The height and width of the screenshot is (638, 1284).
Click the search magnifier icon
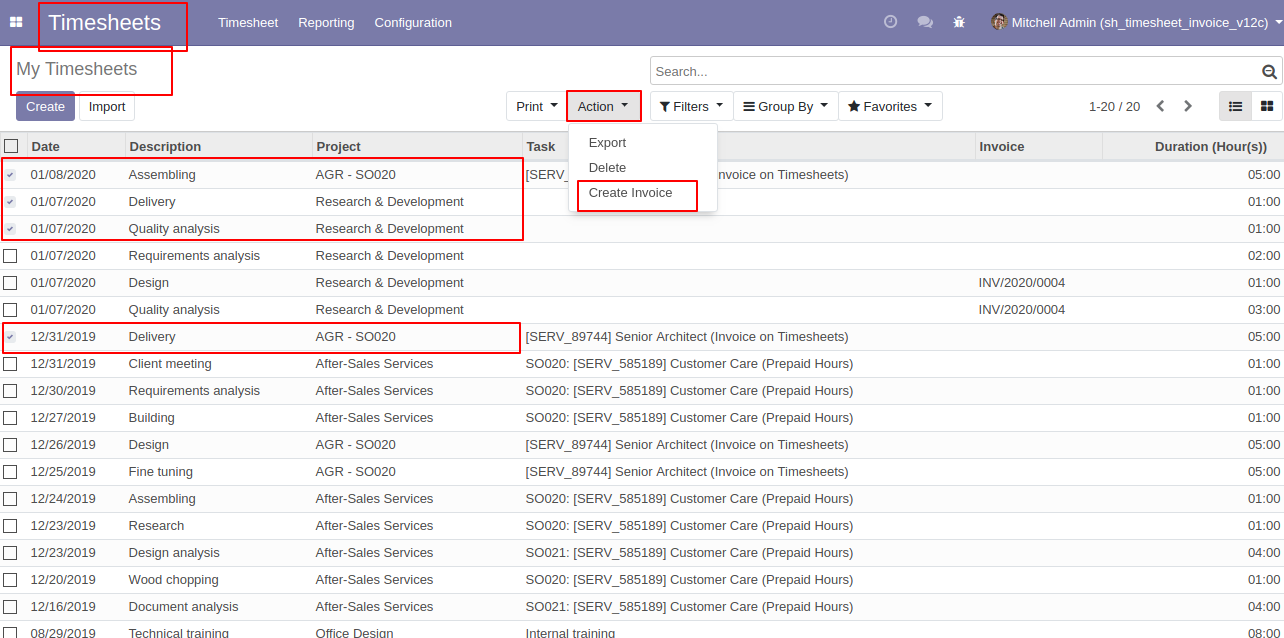[x=1269, y=72]
